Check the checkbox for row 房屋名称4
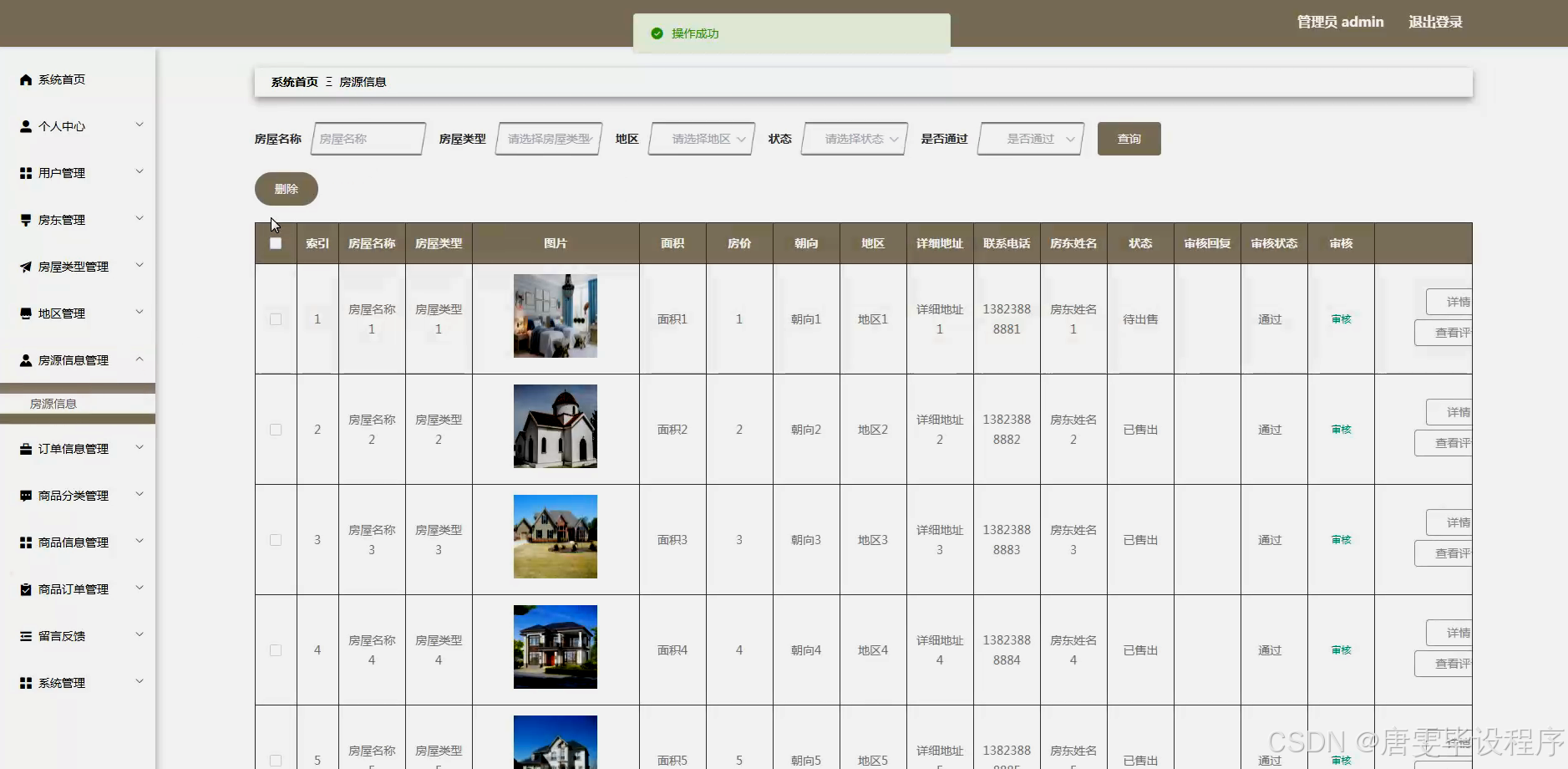Image resolution: width=1568 pixels, height=769 pixels. pos(276,650)
